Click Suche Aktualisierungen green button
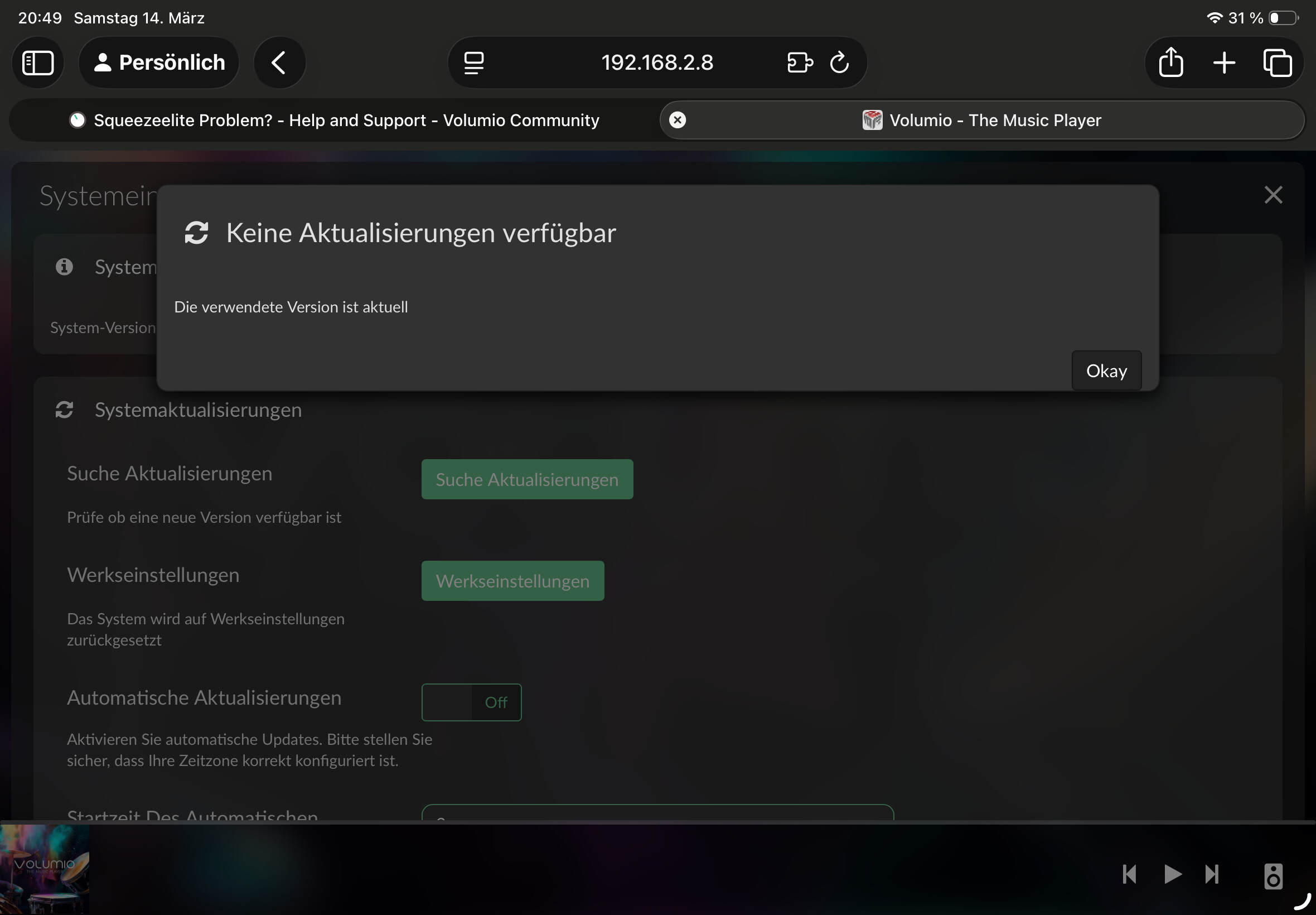 526,479
